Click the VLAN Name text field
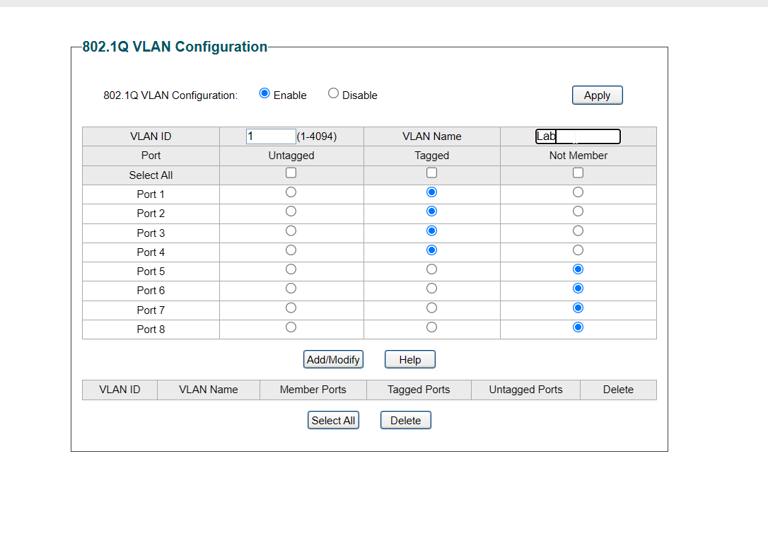The image size is (768, 536). (578, 136)
